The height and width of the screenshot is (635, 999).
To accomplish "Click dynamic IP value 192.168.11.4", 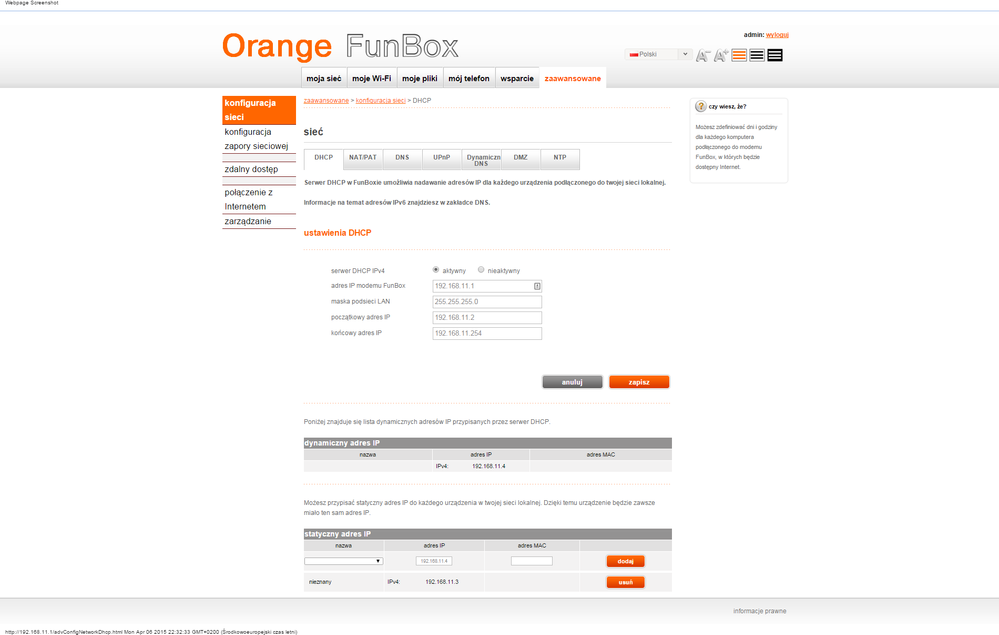I will tap(489, 466).
